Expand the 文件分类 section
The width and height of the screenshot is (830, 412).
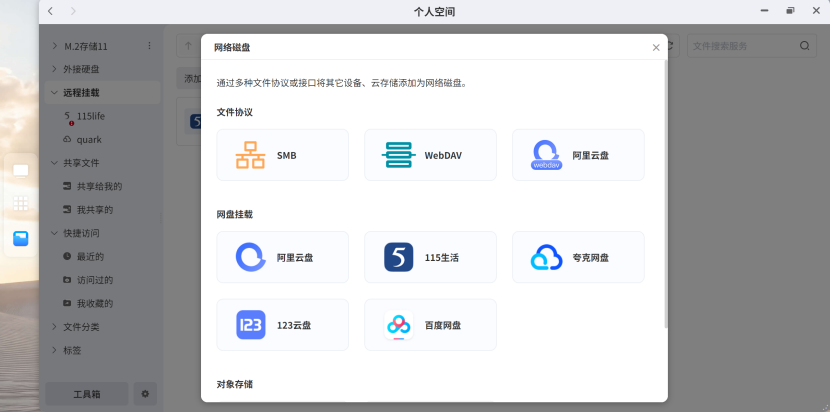(x=55, y=327)
